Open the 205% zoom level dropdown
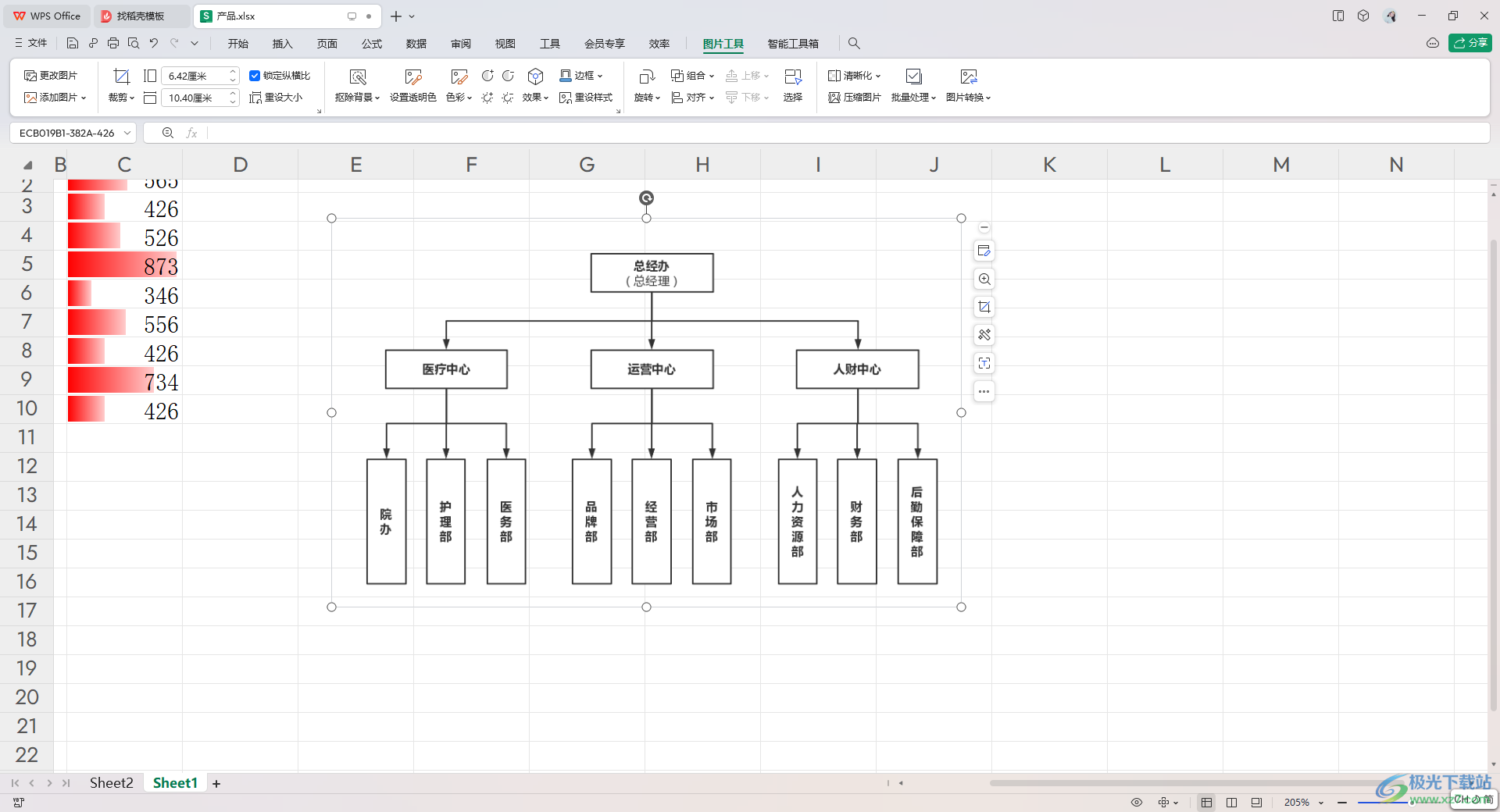 coord(1303,802)
